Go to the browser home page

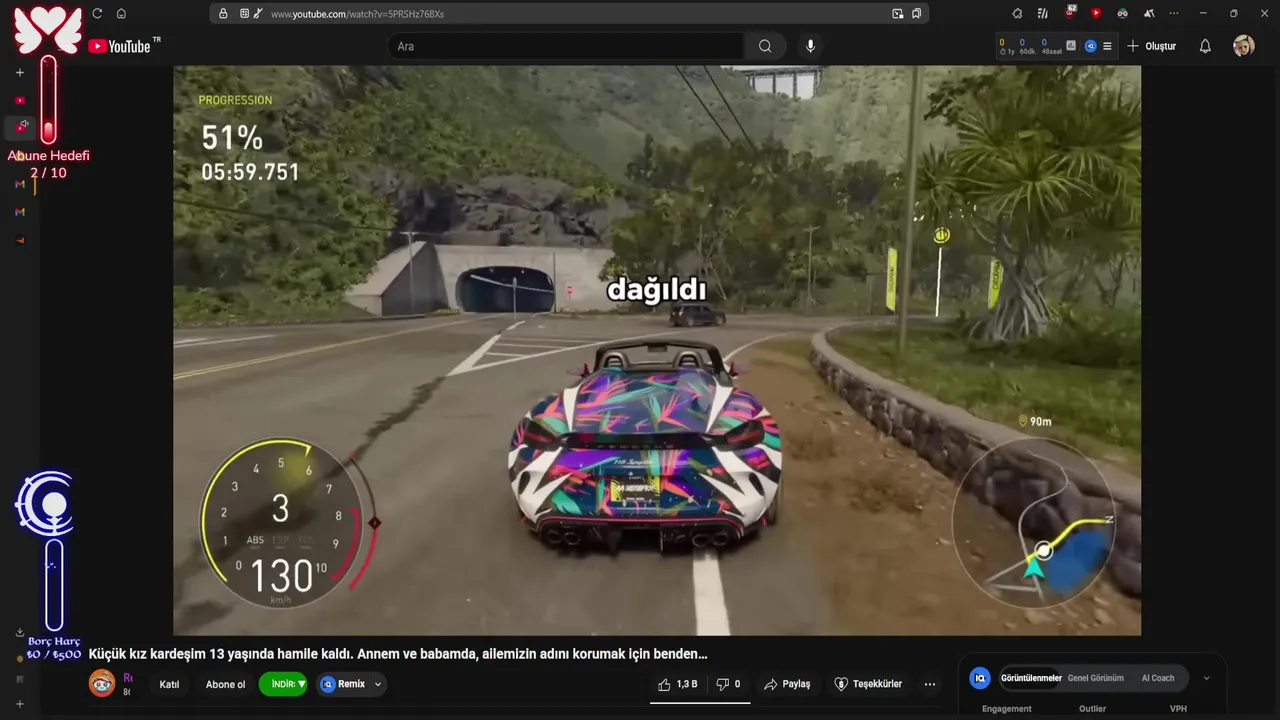(121, 13)
